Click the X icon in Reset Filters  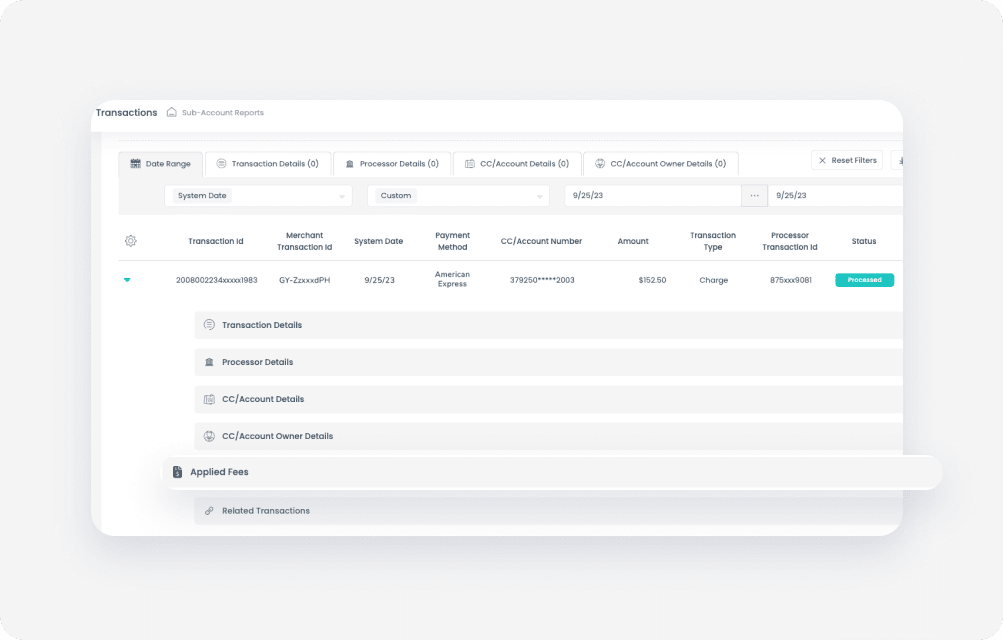(x=823, y=160)
